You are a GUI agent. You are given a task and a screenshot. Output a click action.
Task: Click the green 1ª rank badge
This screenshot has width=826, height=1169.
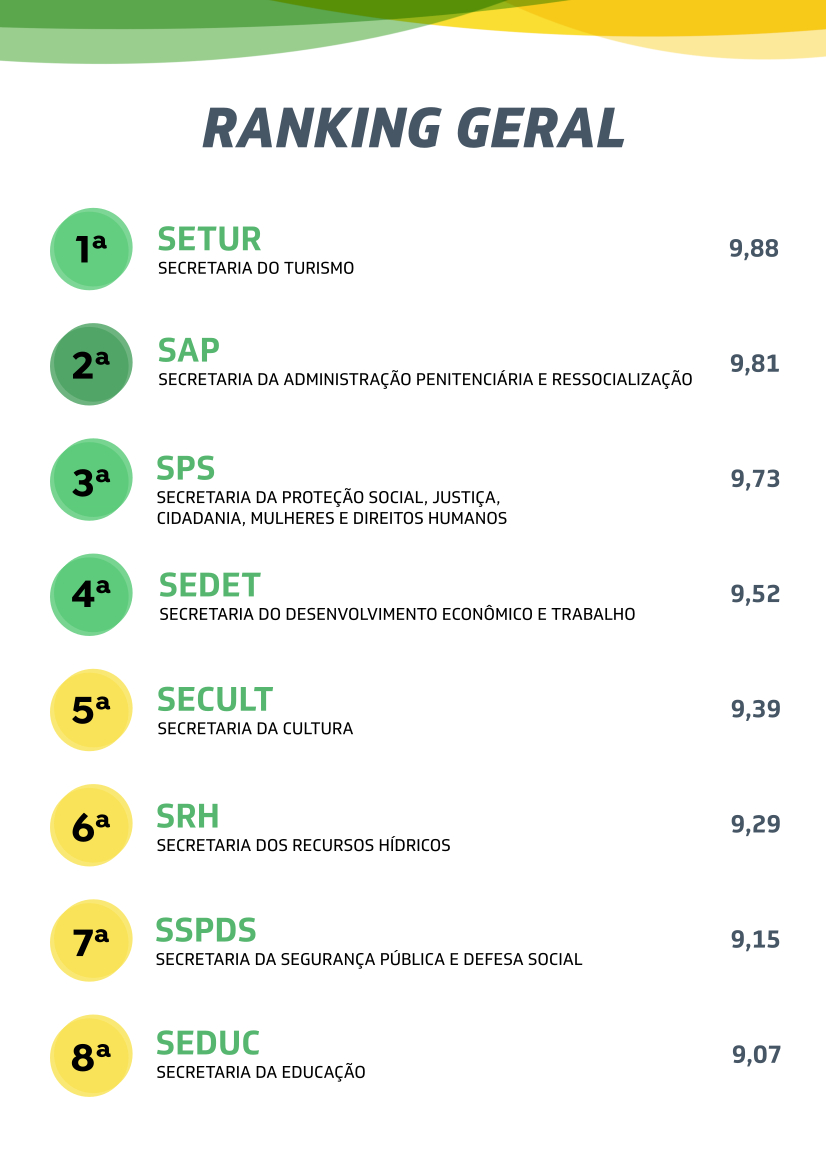tap(91, 249)
